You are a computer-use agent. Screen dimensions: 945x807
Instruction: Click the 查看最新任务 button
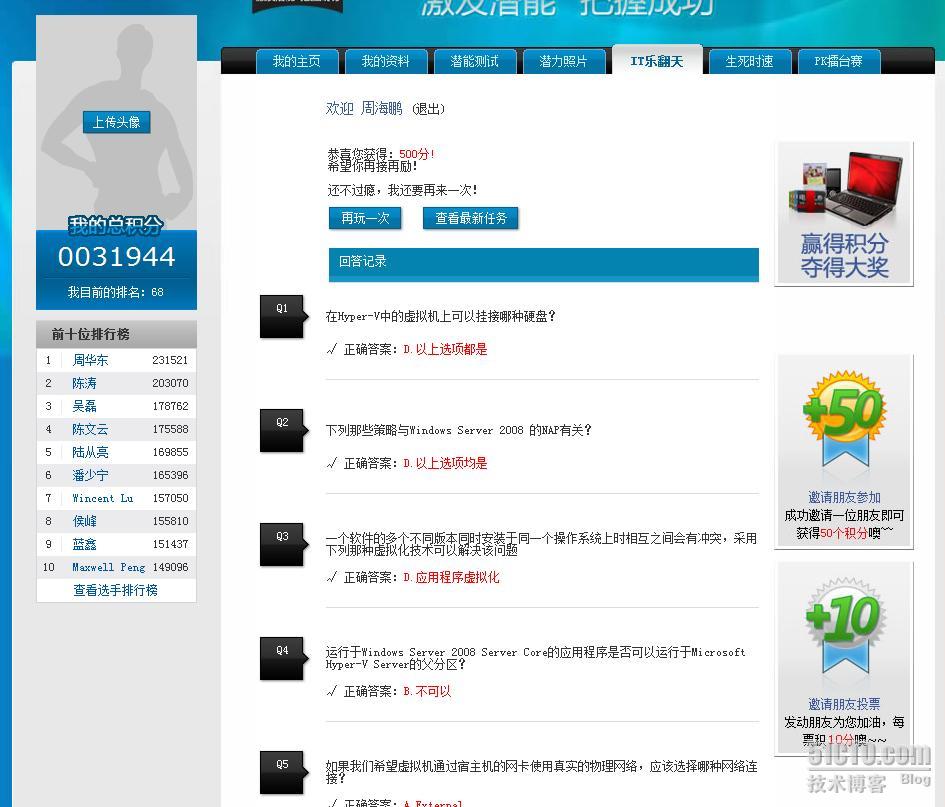click(471, 218)
